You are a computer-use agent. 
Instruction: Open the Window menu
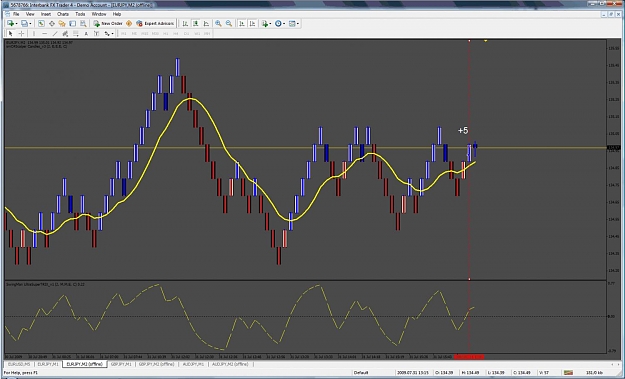click(x=99, y=14)
